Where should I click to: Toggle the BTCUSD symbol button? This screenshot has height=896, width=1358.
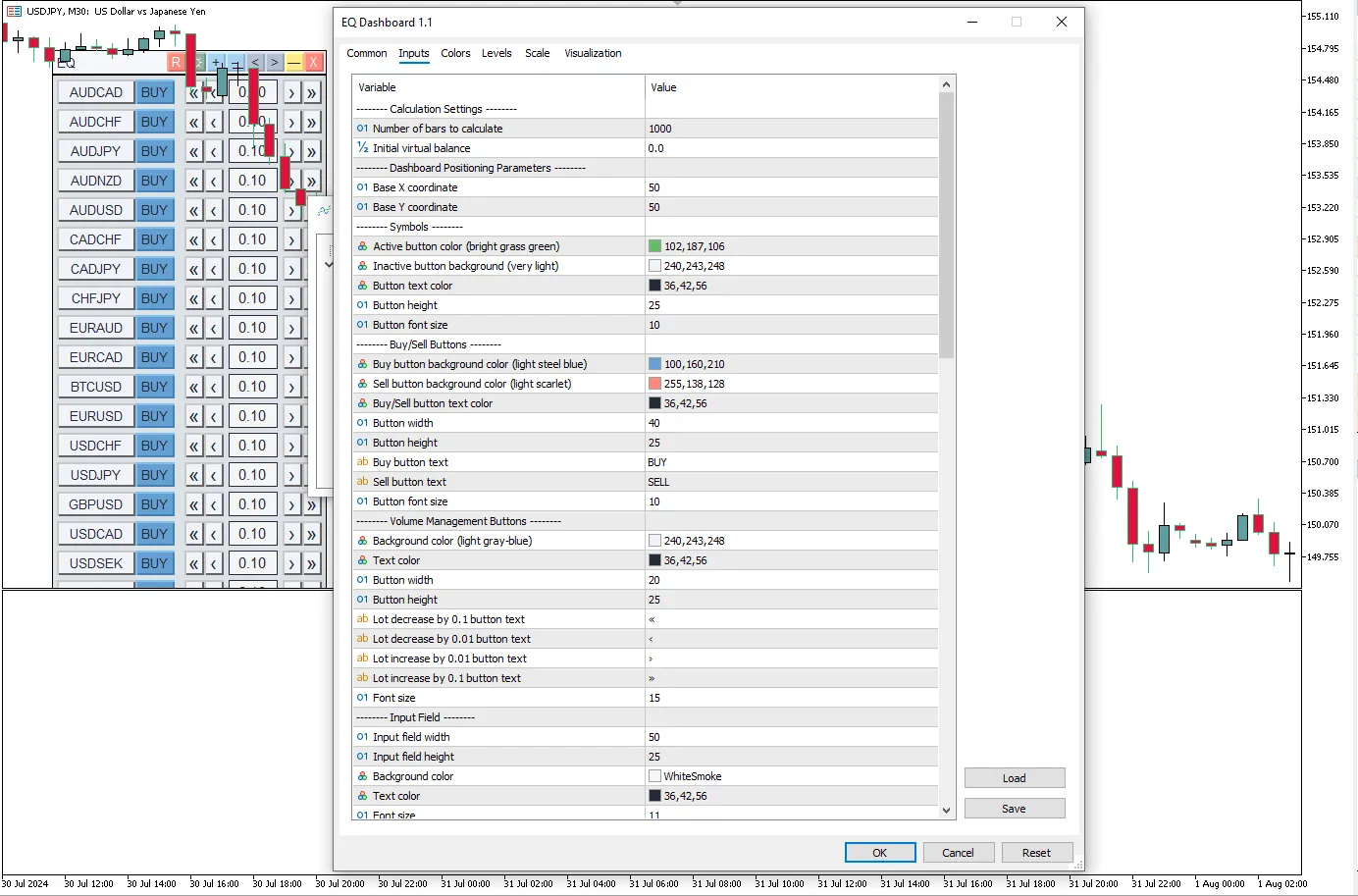[96, 387]
